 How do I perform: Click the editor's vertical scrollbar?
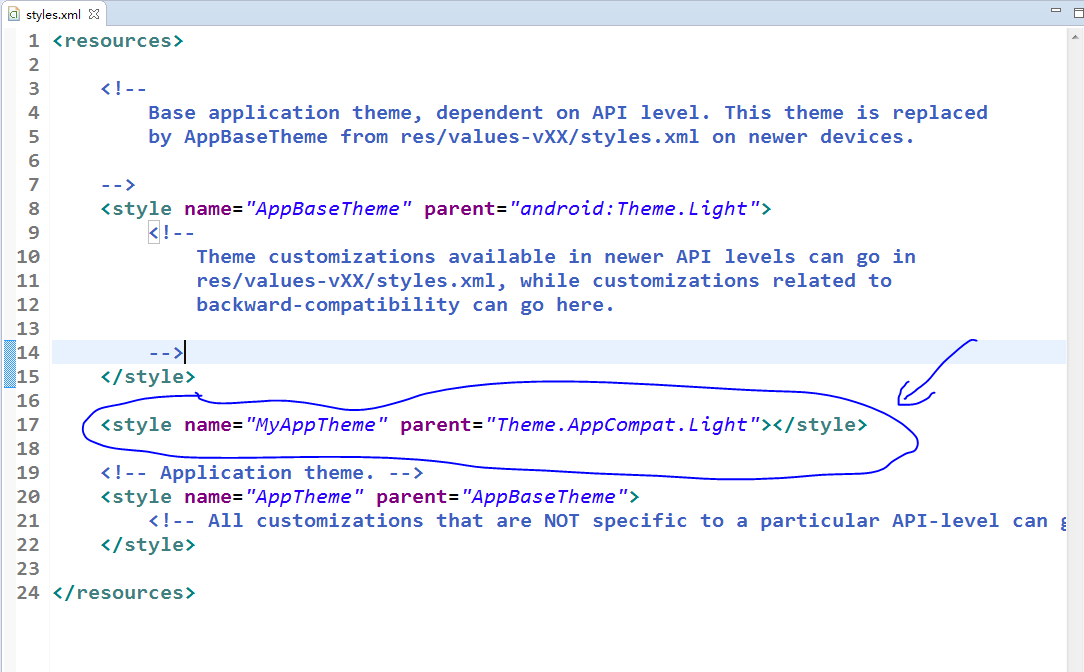(x=1075, y=349)
